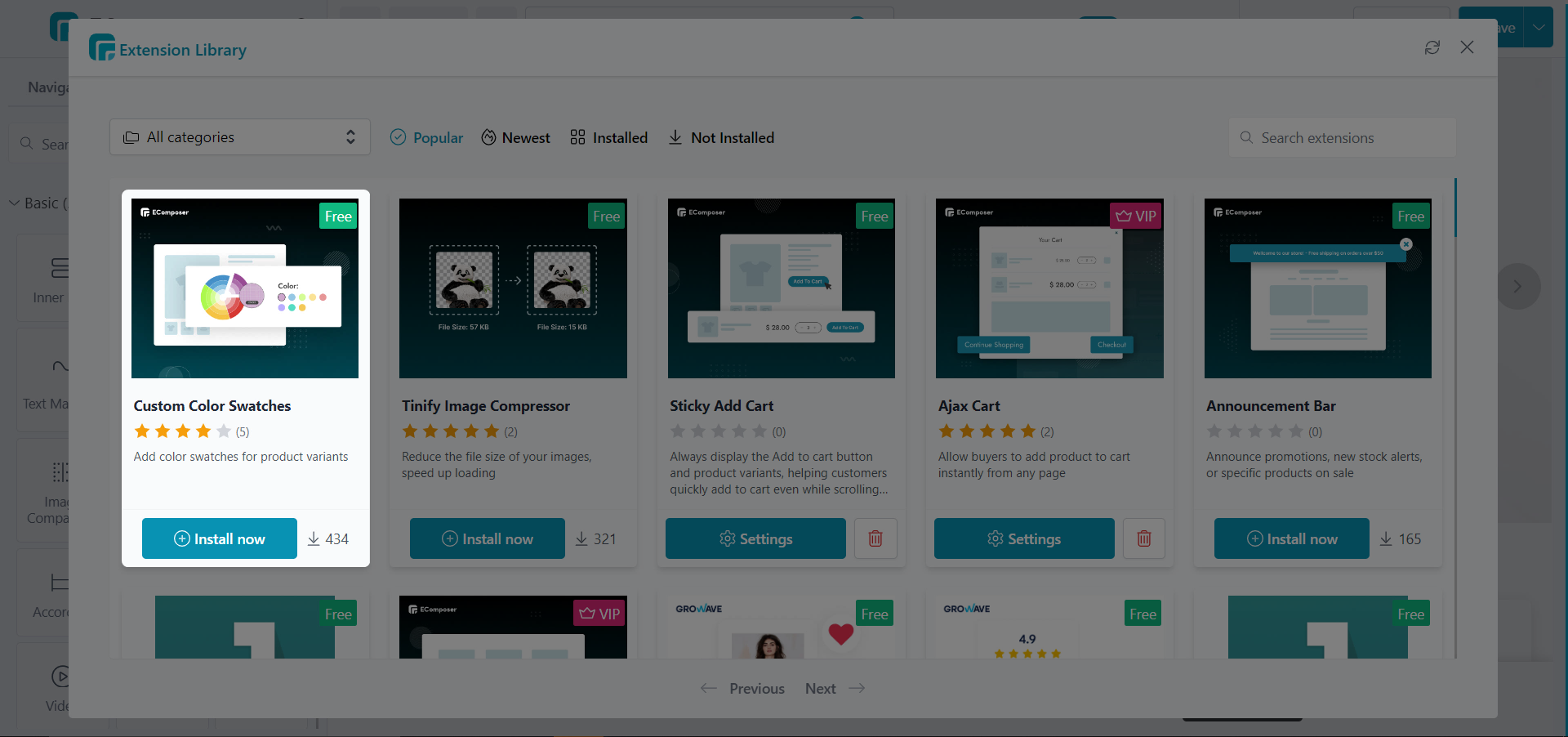Go to Next page of extensions
This screenshot has width=1568, height=737.
(835, 689)
